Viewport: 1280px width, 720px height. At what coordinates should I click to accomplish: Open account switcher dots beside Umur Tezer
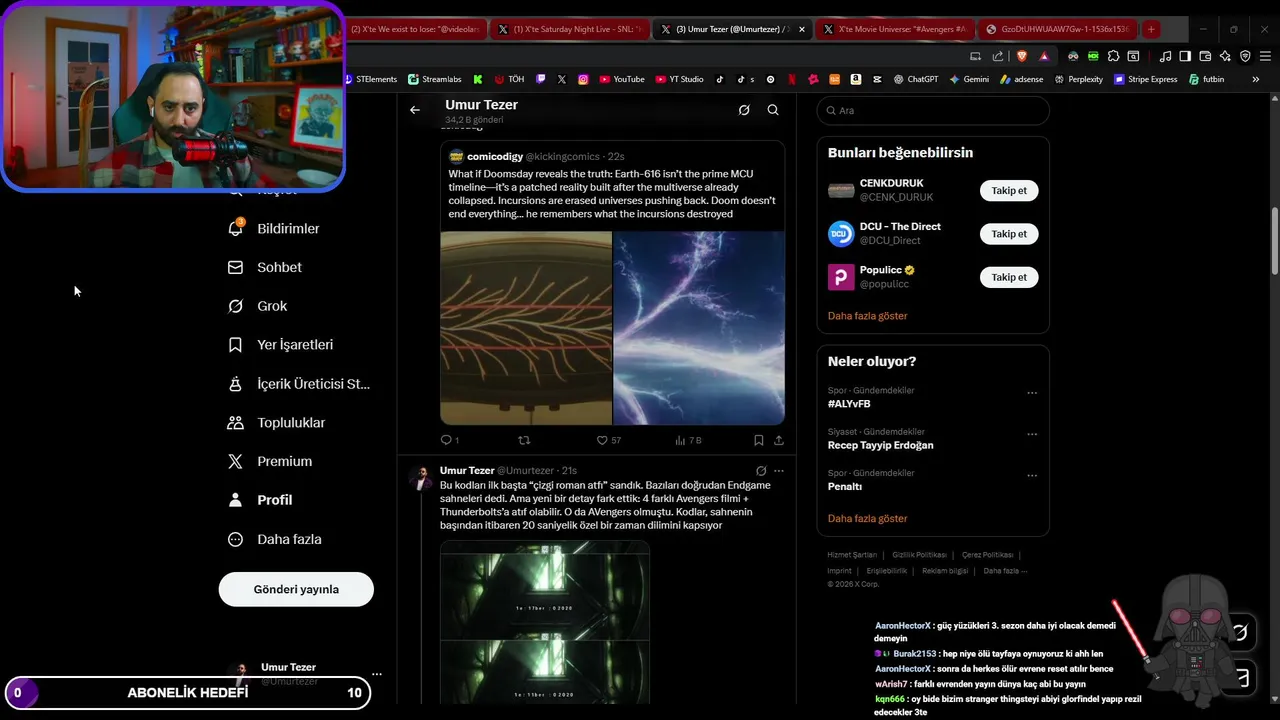376,674
